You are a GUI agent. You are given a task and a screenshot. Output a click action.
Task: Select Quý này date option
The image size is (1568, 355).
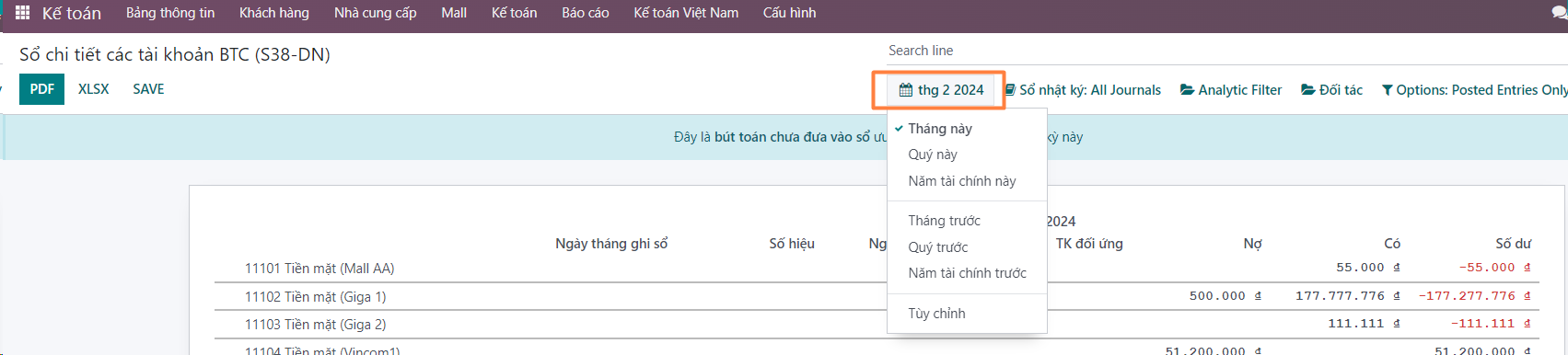click(x=967, y=155)
